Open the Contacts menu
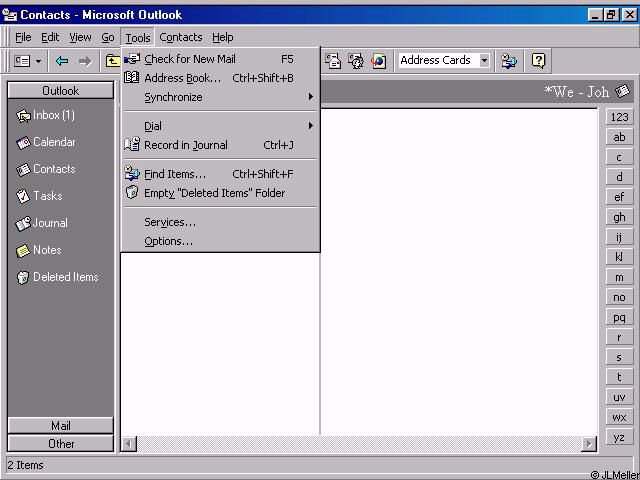This screenshot has width=640, height=480. (x=181, y=38)
